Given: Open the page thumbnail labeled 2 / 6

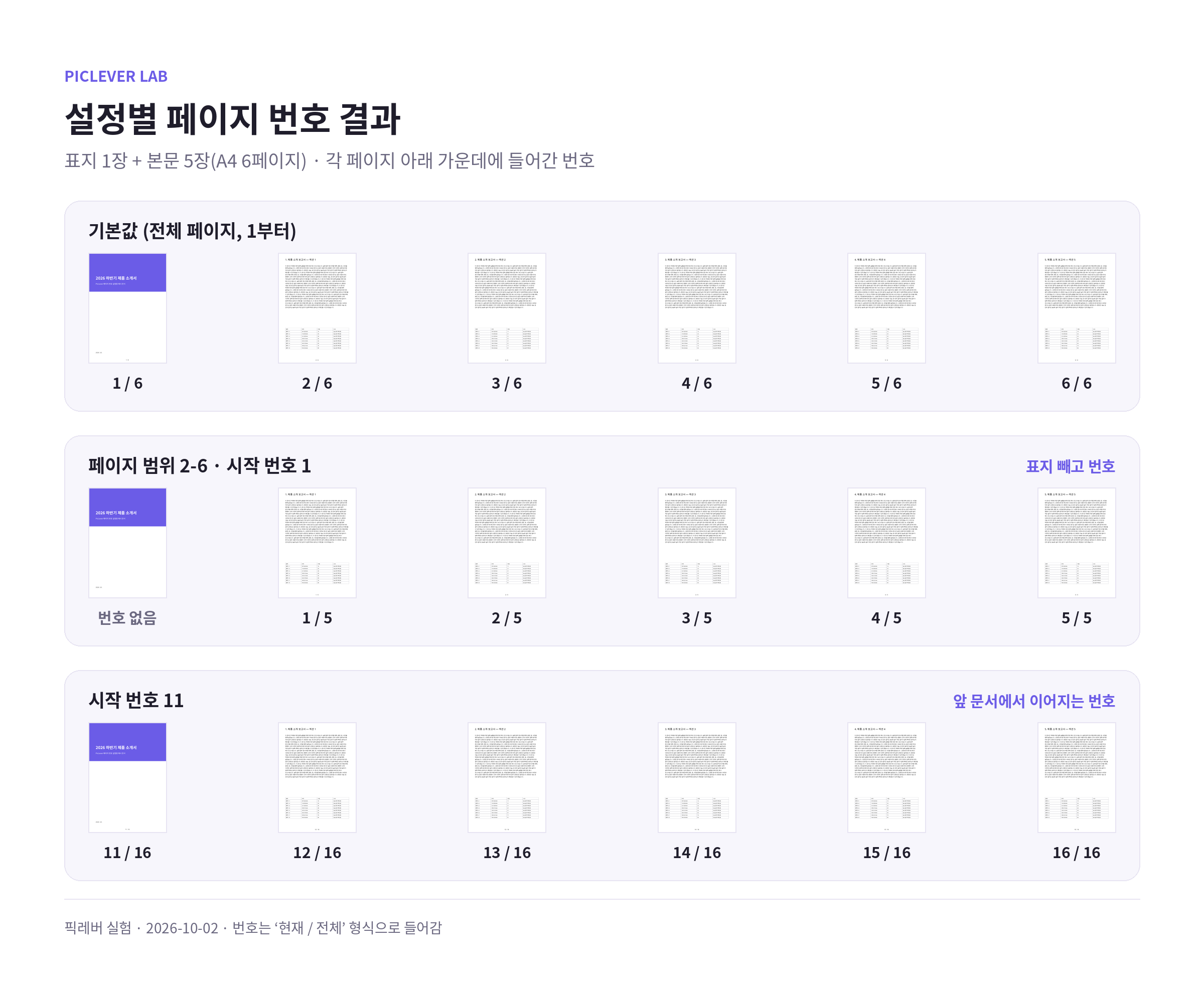Looking at the screenshot, I should [318, 308].
